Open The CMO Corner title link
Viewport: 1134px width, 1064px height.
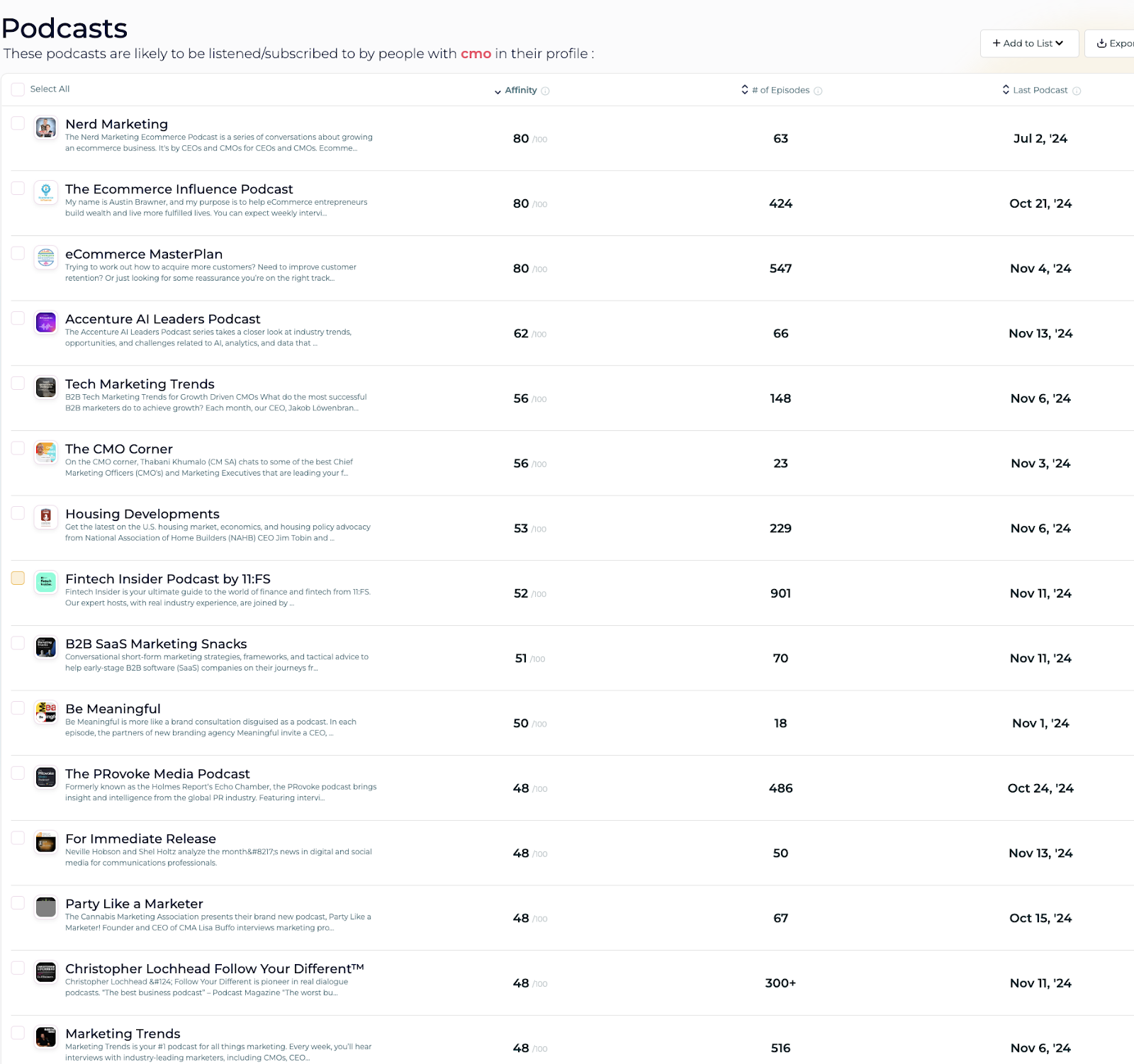pos(119,449)
